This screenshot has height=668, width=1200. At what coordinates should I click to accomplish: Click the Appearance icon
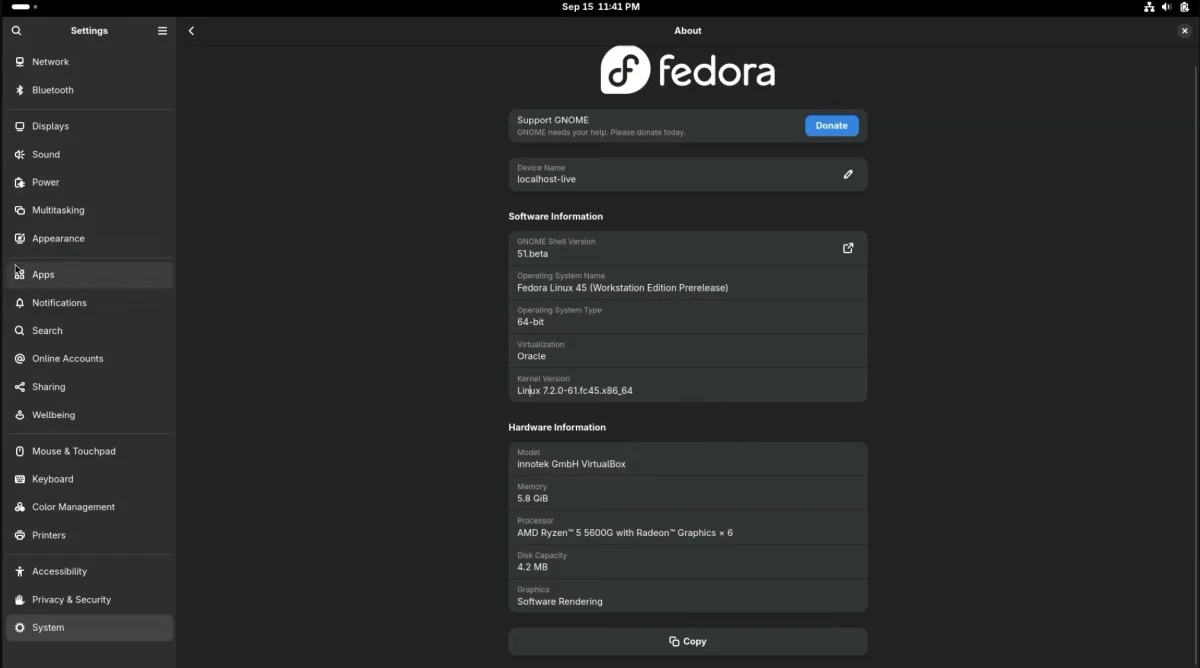point(20,238)
